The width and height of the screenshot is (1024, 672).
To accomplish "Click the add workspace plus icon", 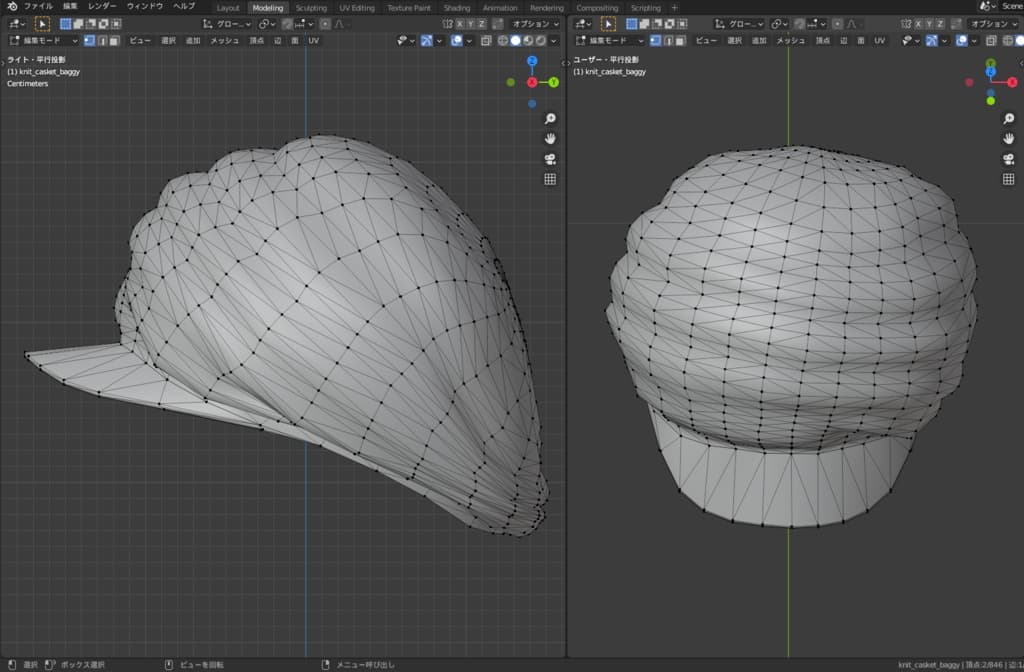I will tap(674, 8).
